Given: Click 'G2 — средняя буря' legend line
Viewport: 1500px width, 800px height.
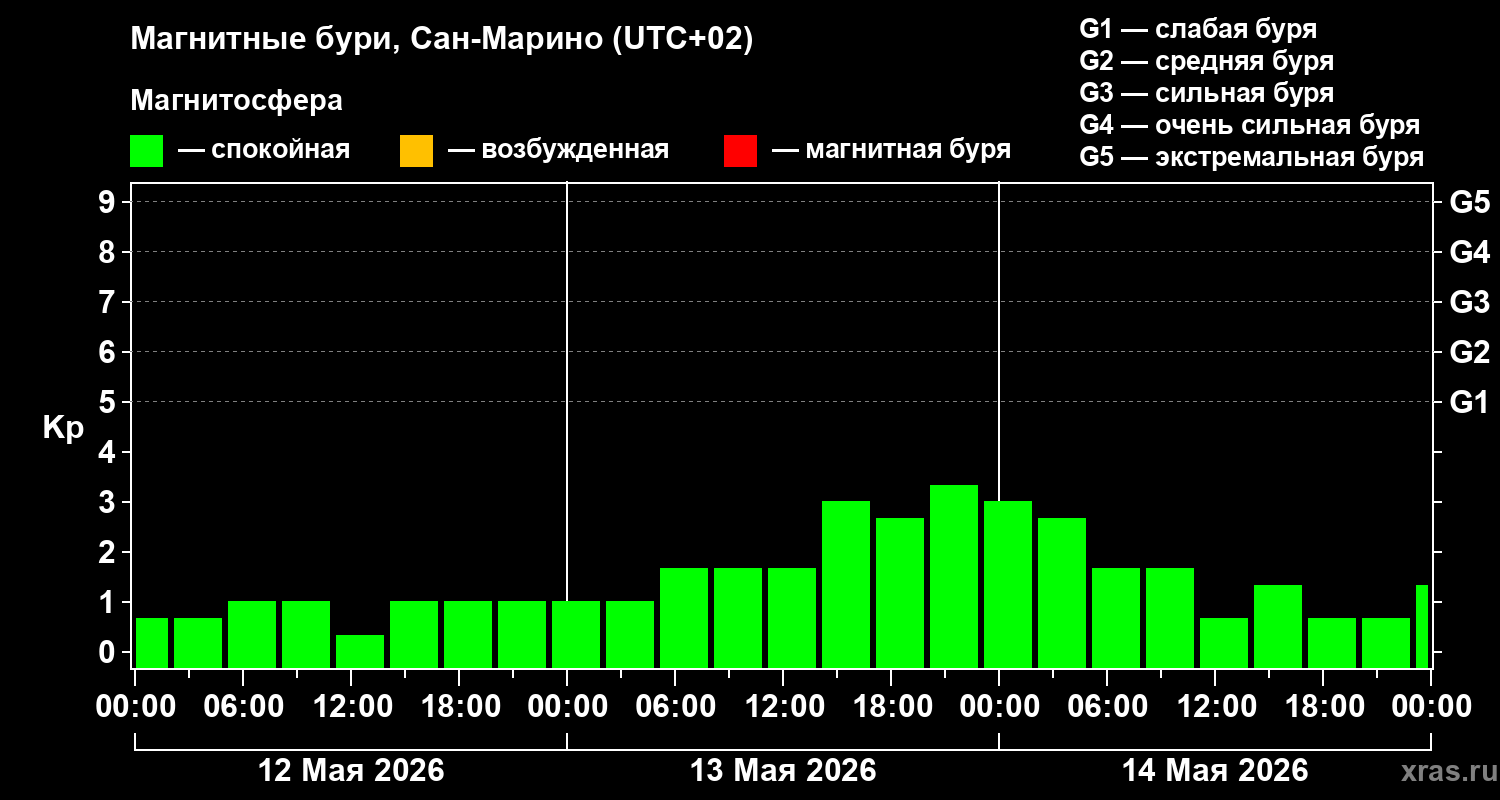Looking at the screenshot, I should coord(1206,61).
